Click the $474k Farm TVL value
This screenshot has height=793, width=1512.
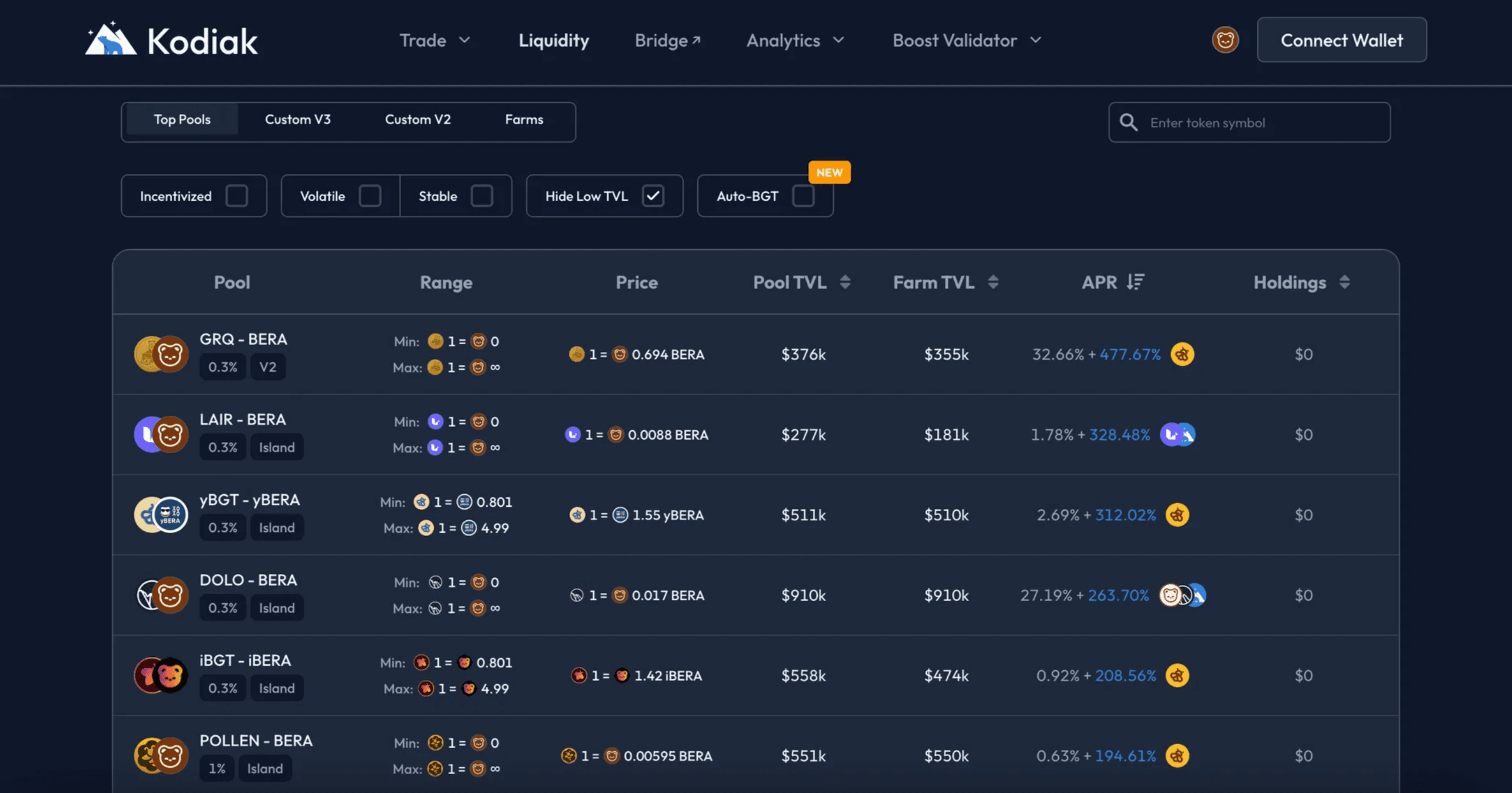(946, 675)
